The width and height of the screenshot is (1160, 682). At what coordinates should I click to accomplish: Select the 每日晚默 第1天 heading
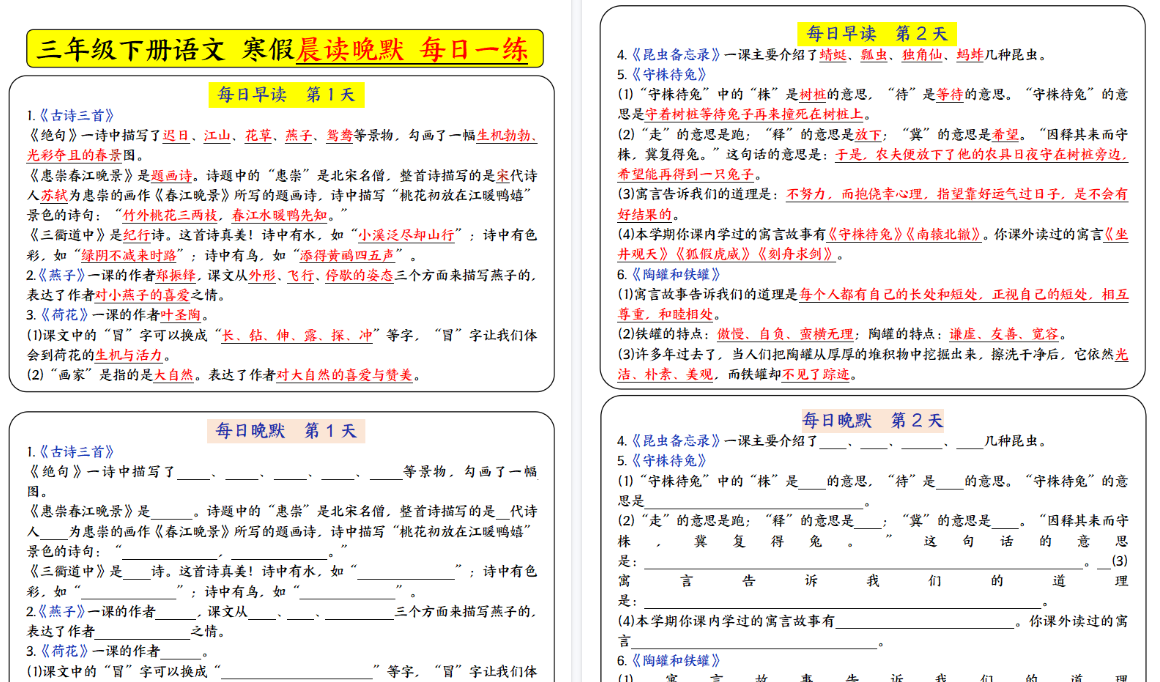point(285,431)
